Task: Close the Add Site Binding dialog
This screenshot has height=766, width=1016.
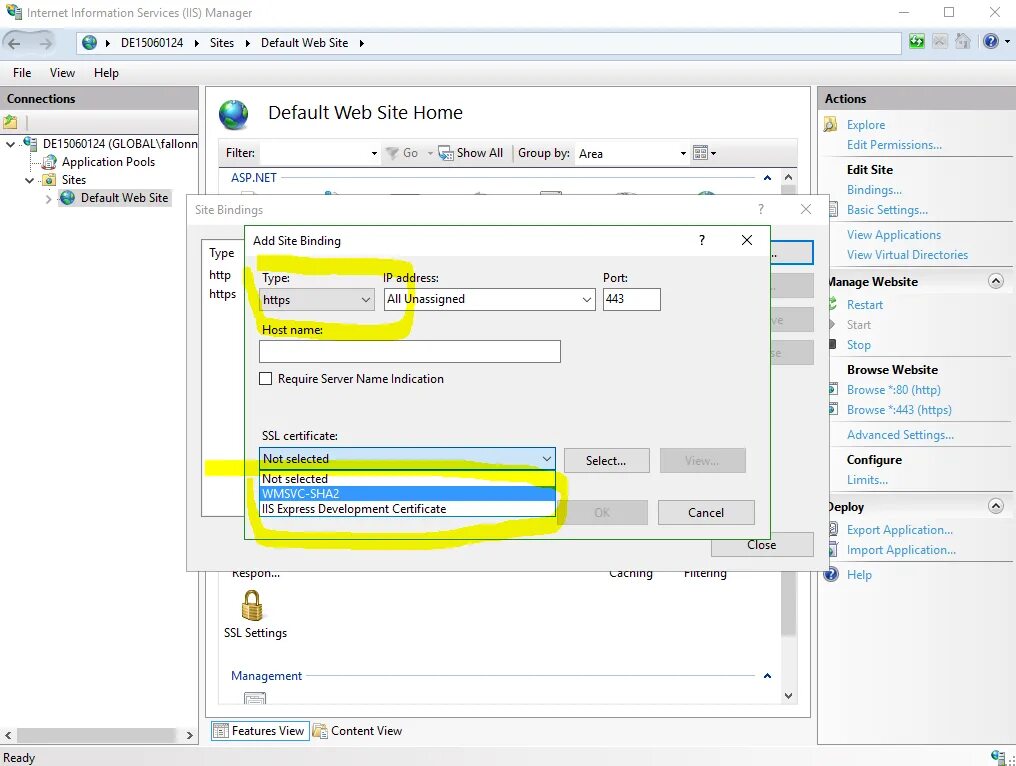Action: (746, 240)
